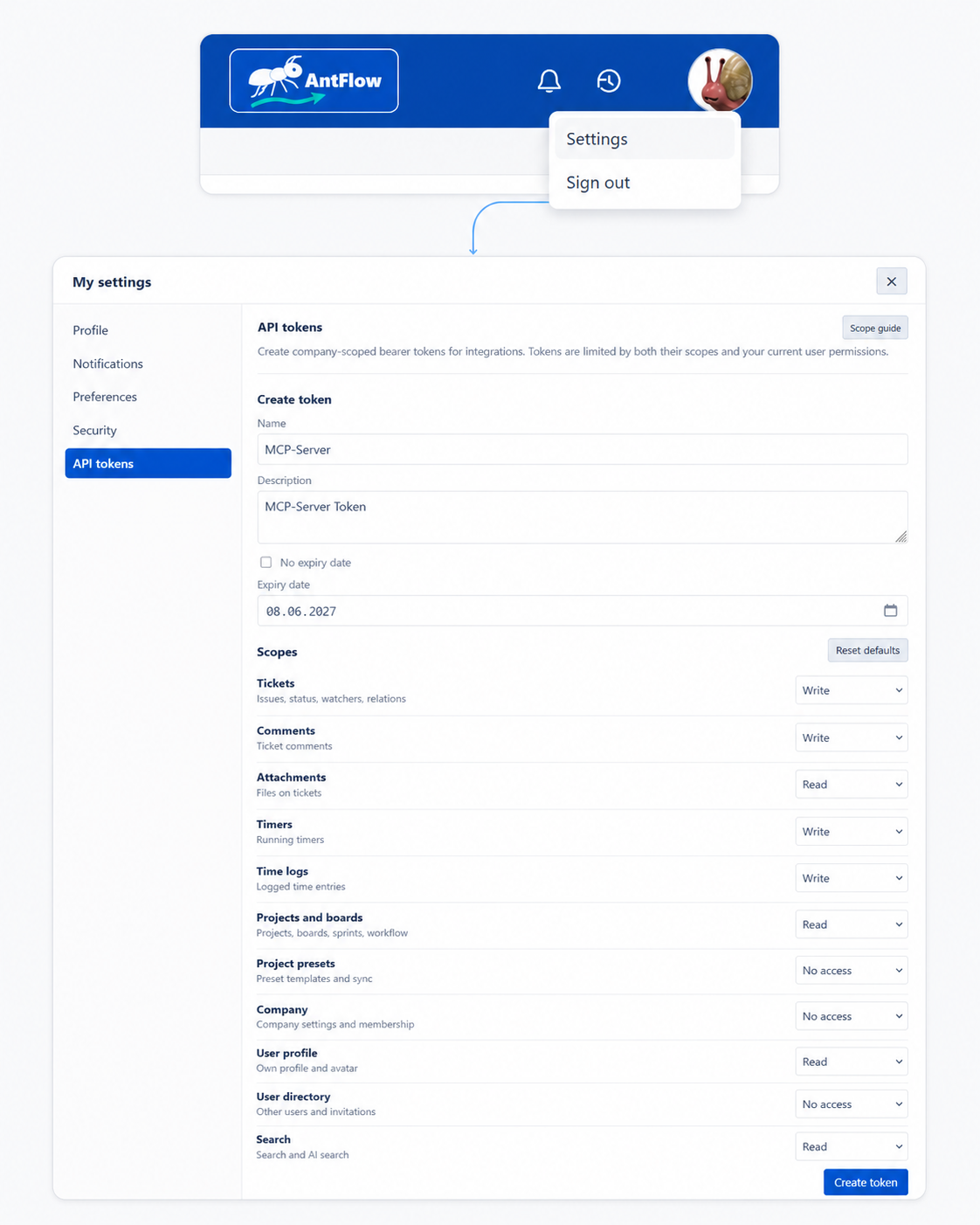Open the Search scope dropdown

click(x=852, y=1146)
